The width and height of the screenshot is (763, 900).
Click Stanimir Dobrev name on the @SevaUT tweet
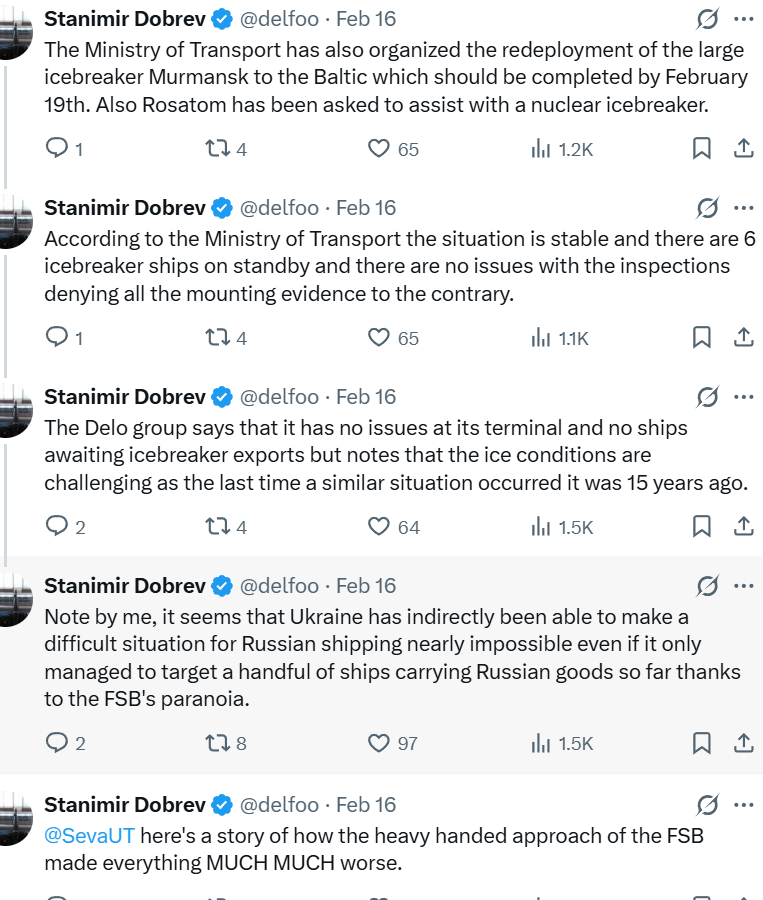click(x=125, y=805)
